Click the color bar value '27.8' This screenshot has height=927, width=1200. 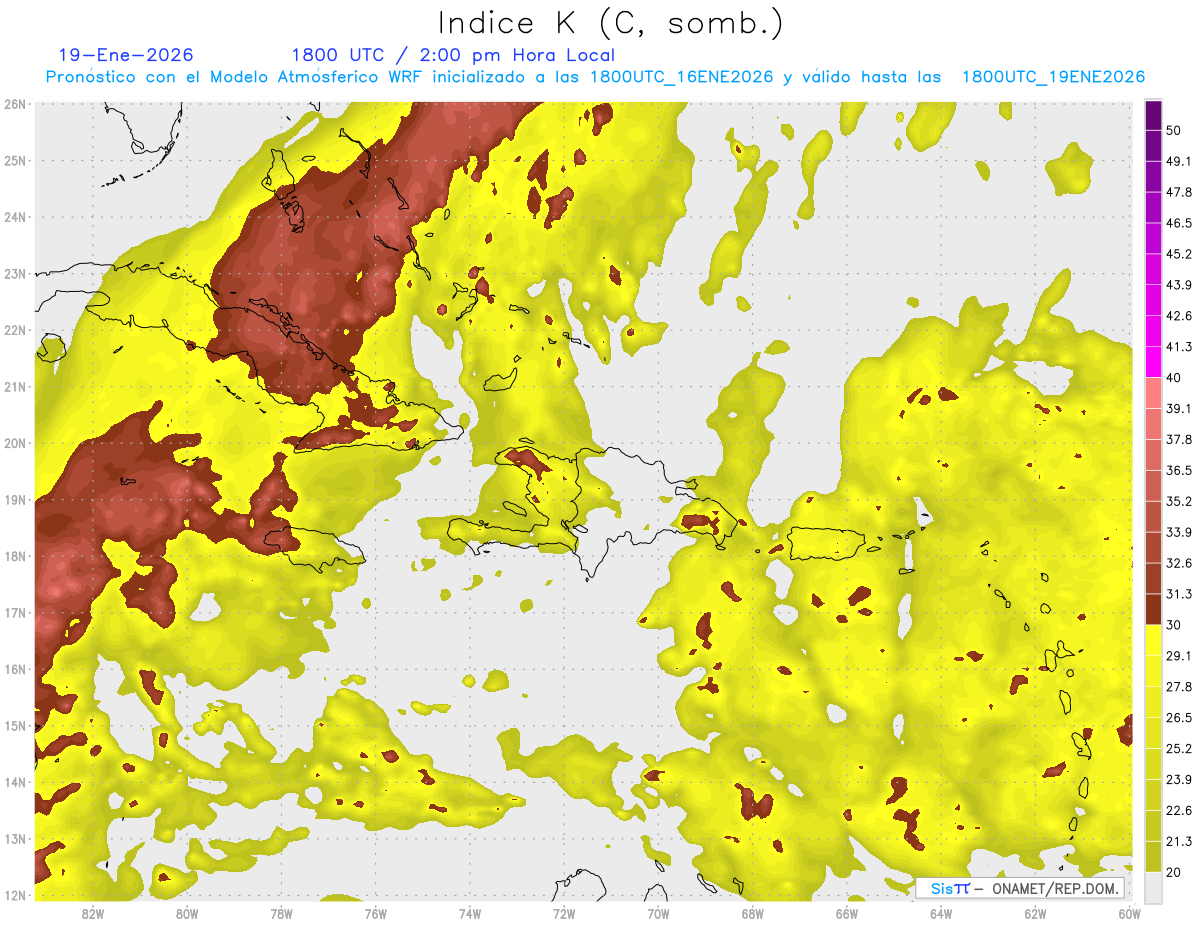[1179, 687]
